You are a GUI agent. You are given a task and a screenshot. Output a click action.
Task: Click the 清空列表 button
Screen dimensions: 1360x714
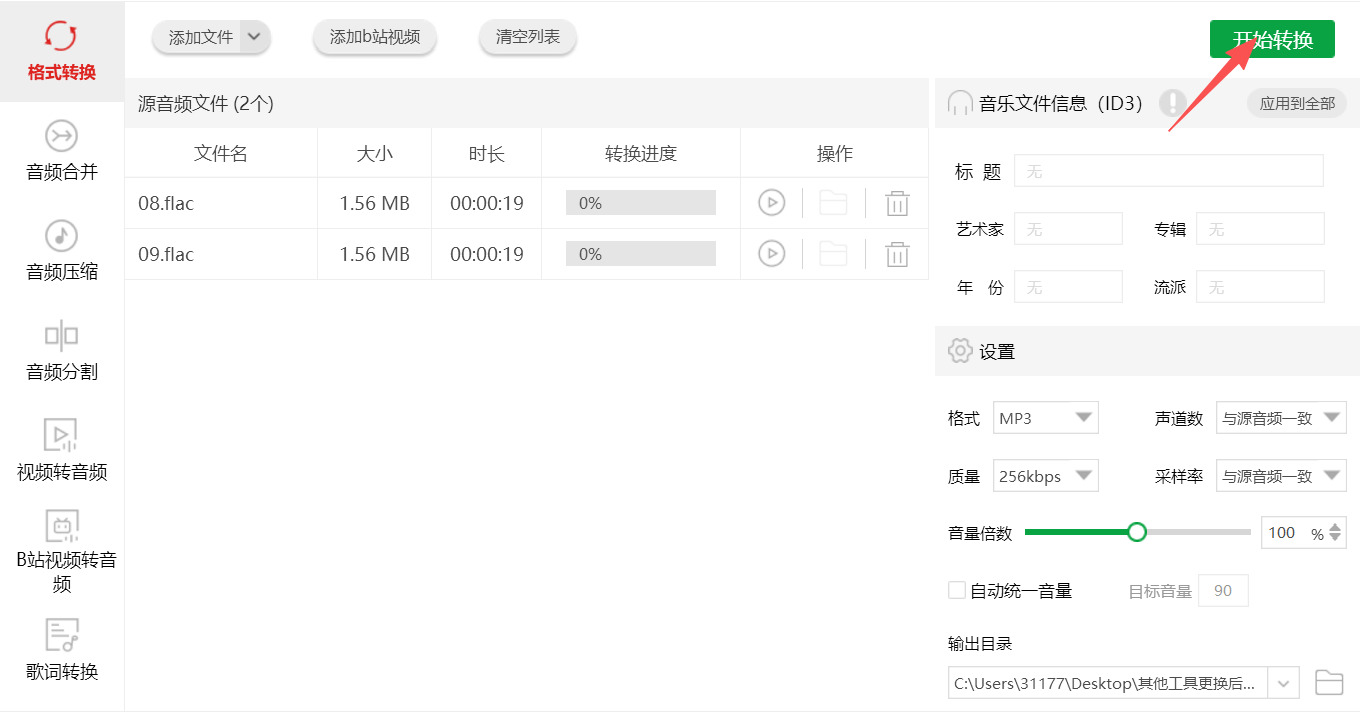coord(528,38)
